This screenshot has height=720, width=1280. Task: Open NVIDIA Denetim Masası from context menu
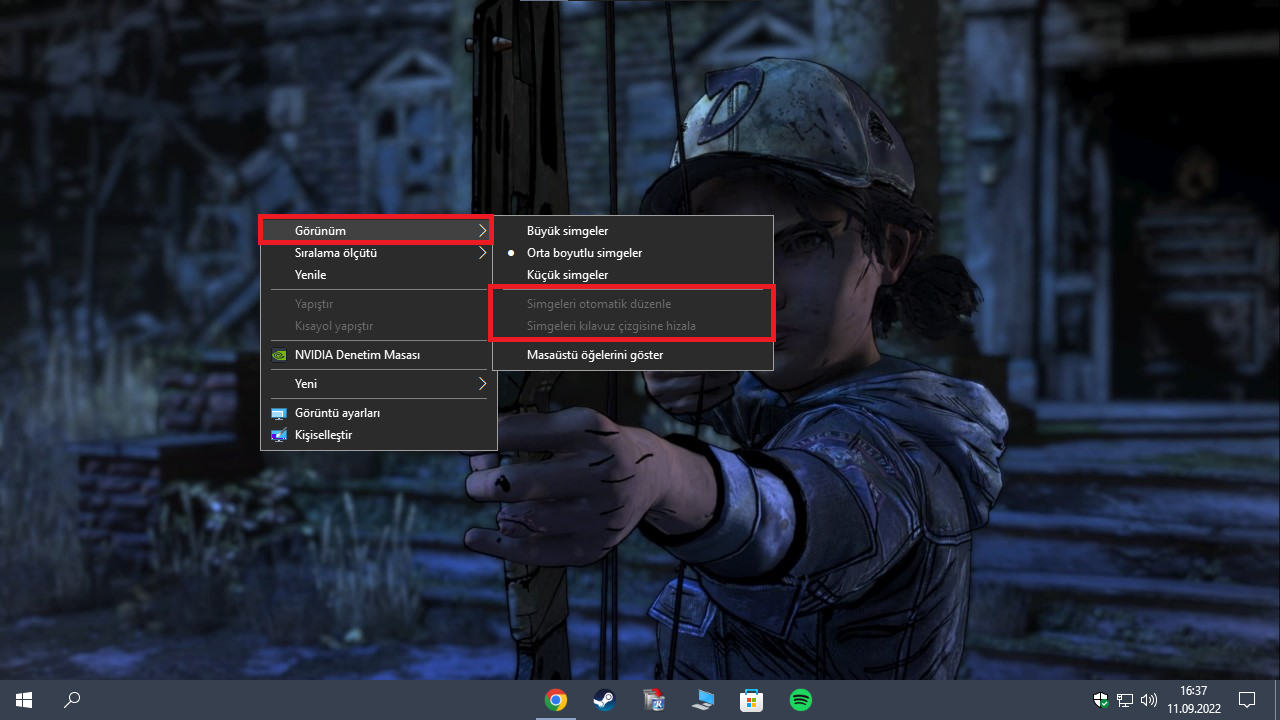point(379,355)
